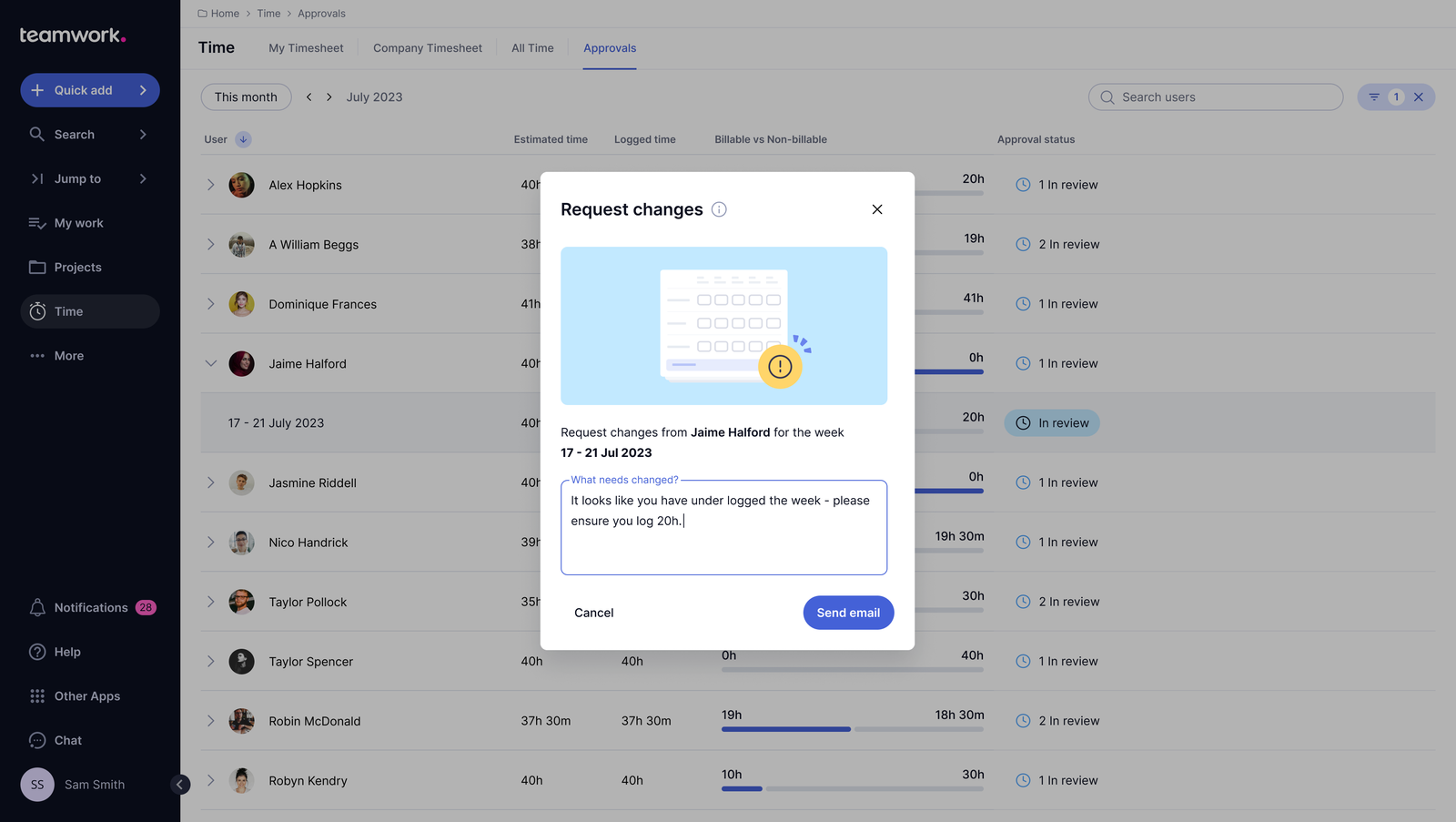Open Other Apps from the sidebar
Image resolution: width=1456 pixels, height=822 pixels.
(86, 695)
